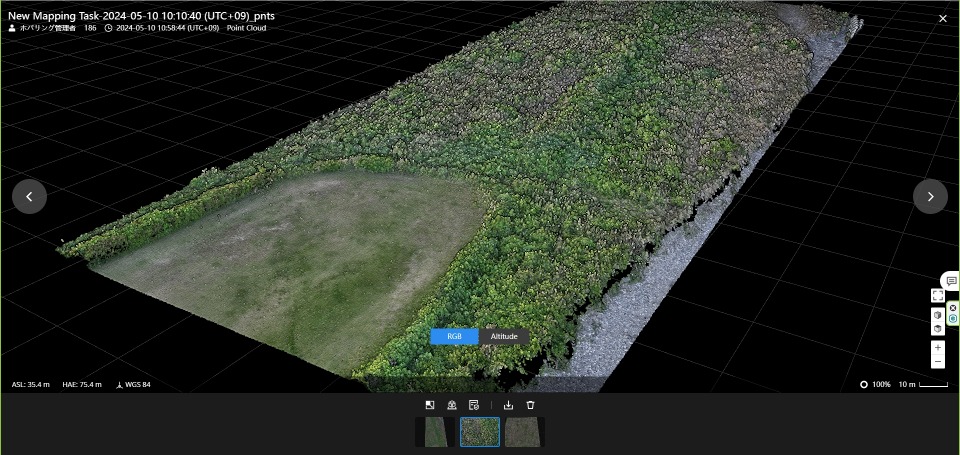This screenshot has width=960, height=455.
Task: Select the highlighted middle point cloud thumbnail
Action: coord(480,432)
